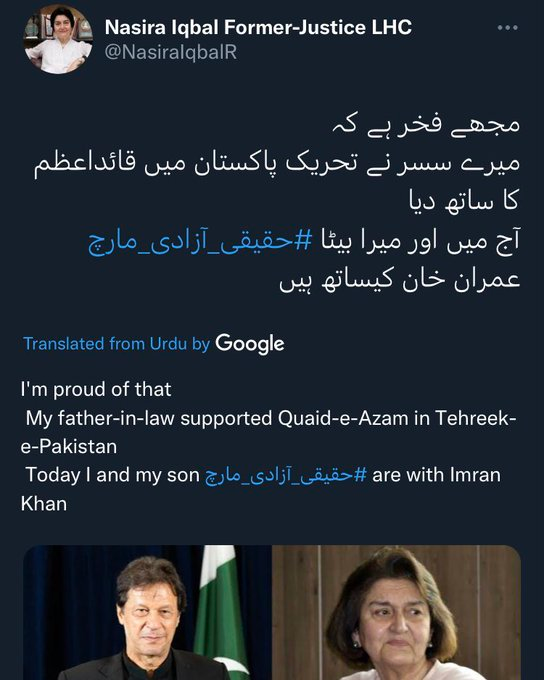544x680 pixels.
Task: Open the tweet's three-dot more options menu
Action: pos(507,28)
